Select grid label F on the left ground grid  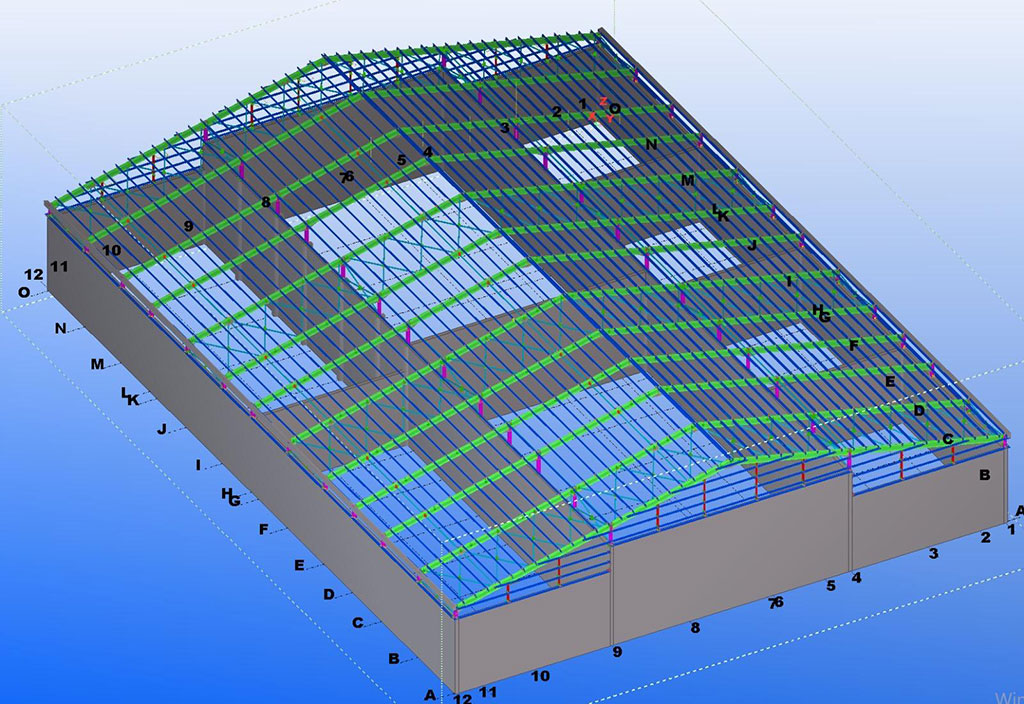tap(264, 529)
